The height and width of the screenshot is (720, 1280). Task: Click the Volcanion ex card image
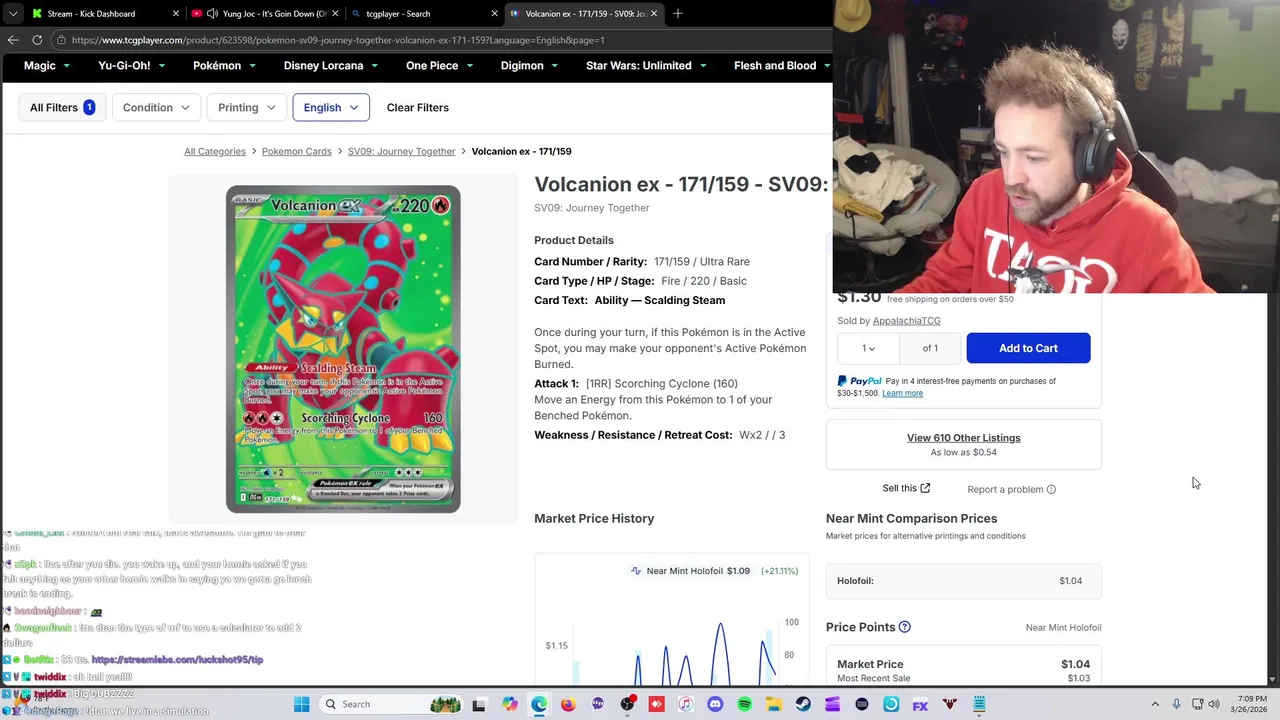[343, 349]
